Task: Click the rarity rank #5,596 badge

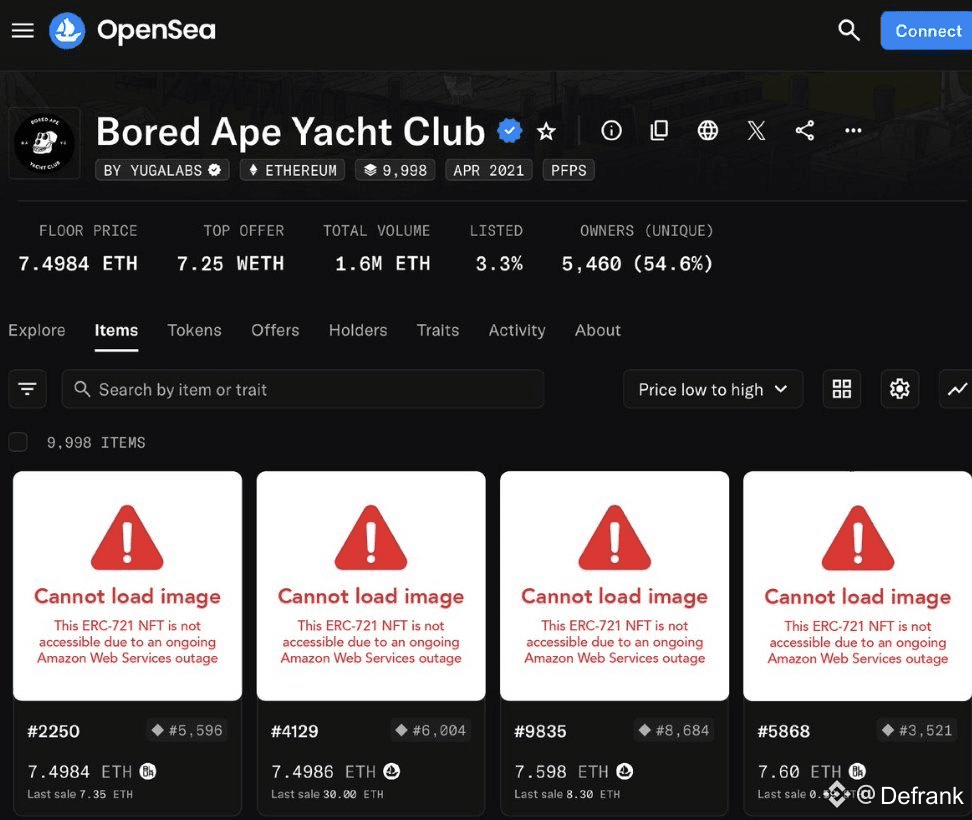Action: point(187,730)
